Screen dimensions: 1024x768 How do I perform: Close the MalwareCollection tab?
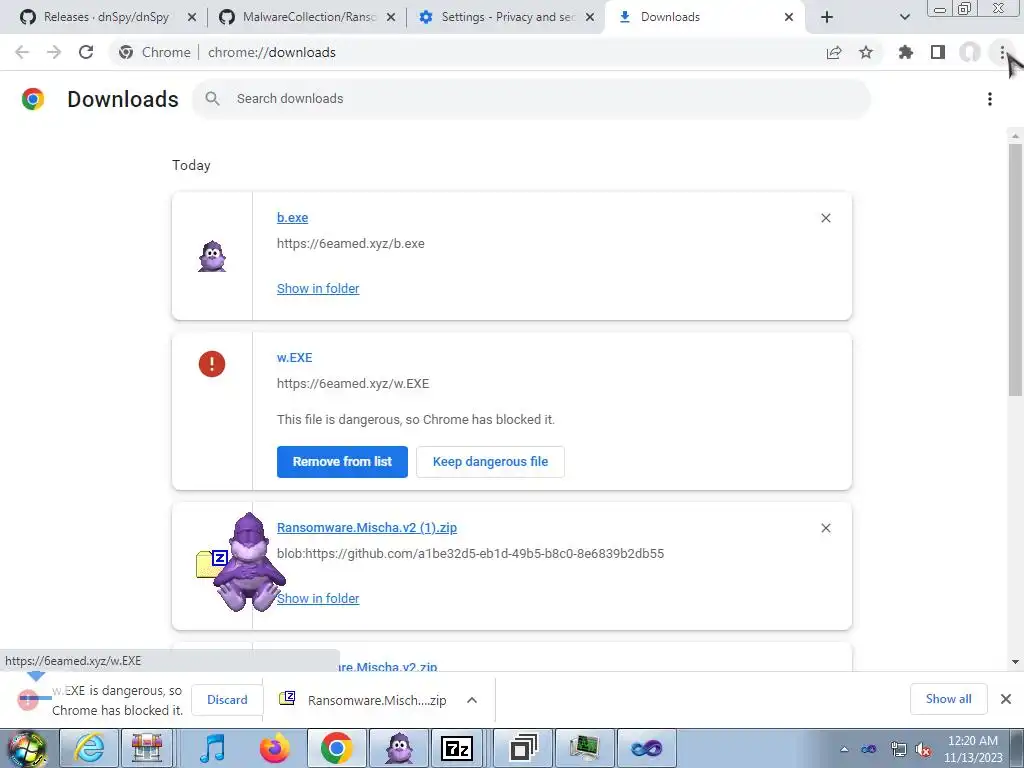pyautogui.click(x=391, y=17)
